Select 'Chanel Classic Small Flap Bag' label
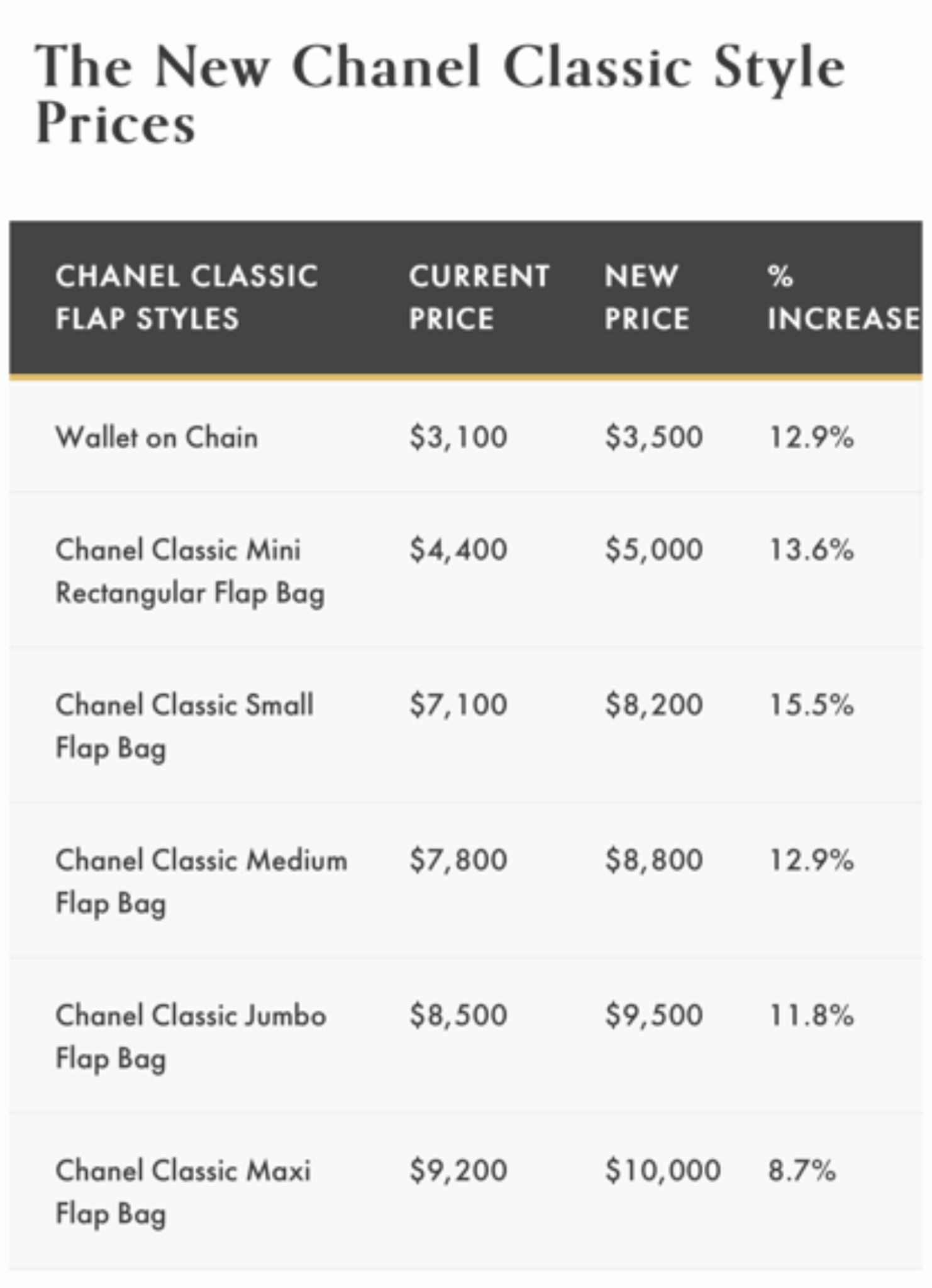 coord(184,727)
